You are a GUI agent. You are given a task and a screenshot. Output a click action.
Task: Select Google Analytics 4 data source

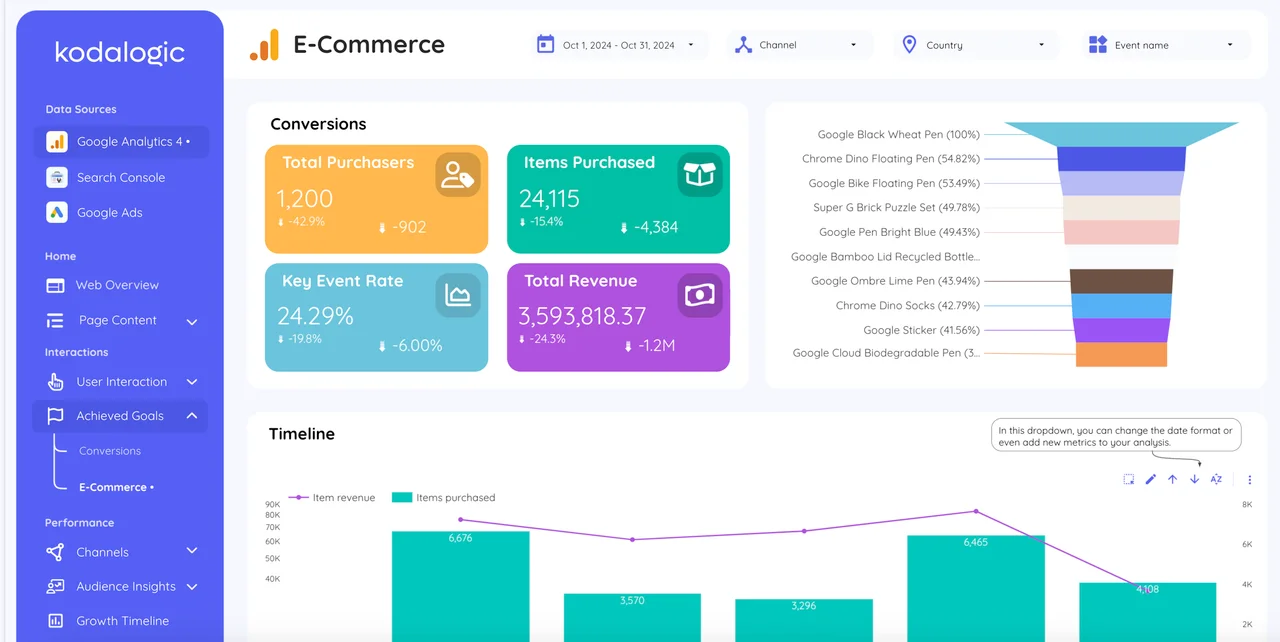click(x=122, y=142)
